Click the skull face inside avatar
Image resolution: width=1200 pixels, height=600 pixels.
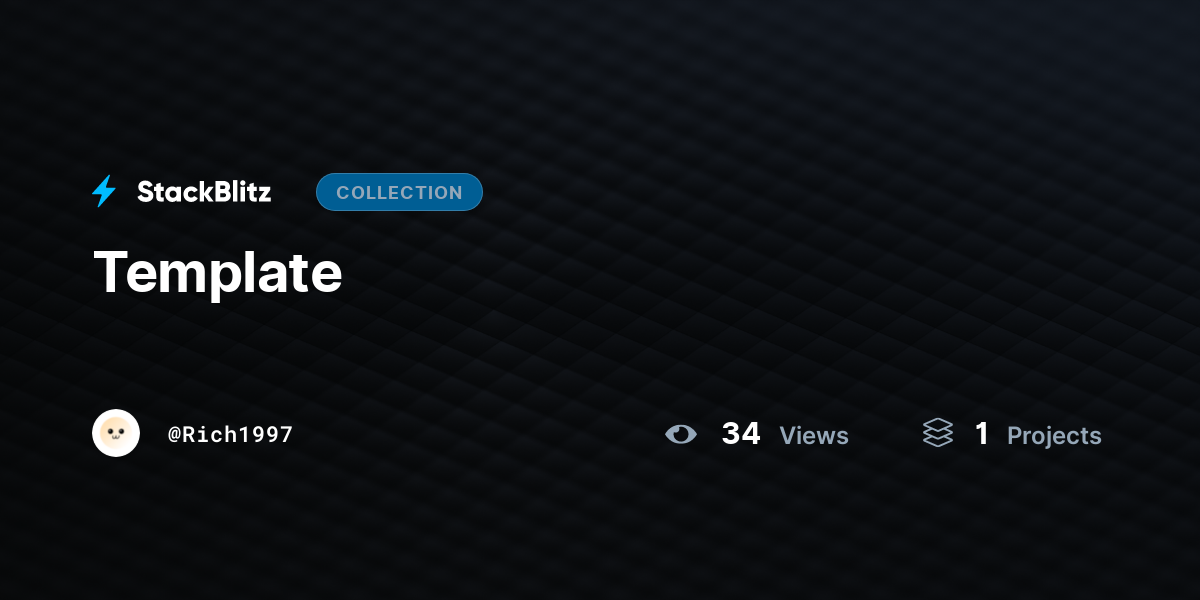pos(116,433)
